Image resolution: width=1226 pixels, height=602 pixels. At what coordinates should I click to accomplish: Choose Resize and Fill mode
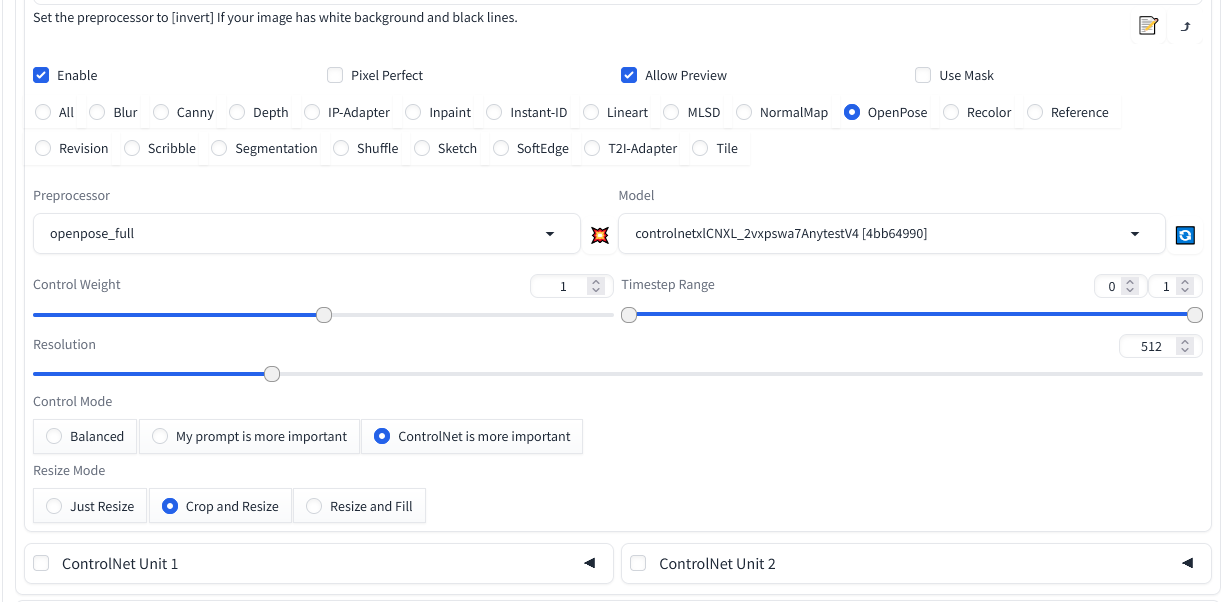tap(314, 506)
